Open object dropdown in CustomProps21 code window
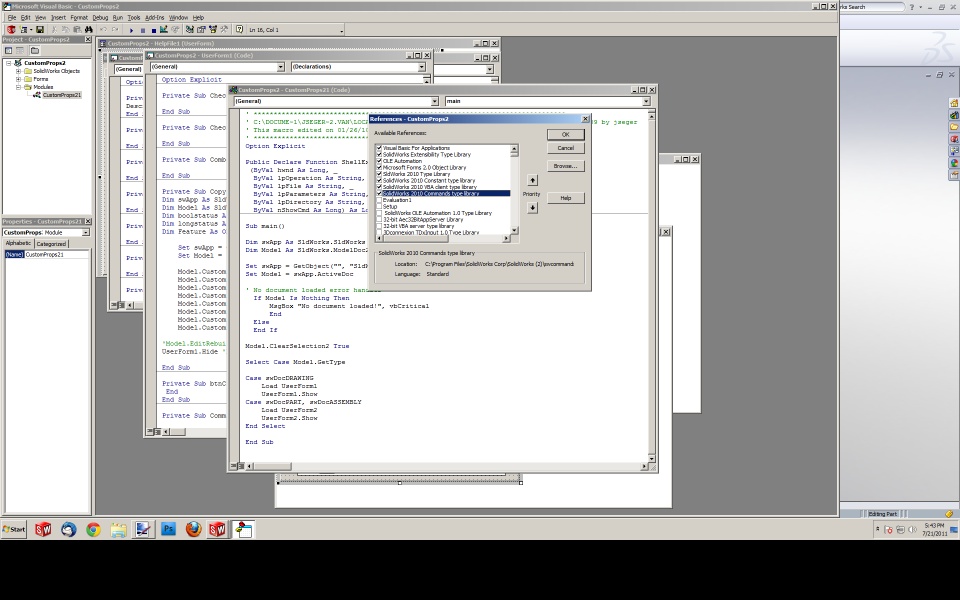Image resolution: width=960 pixels, height=600 pixels. (x=435, y=101)
